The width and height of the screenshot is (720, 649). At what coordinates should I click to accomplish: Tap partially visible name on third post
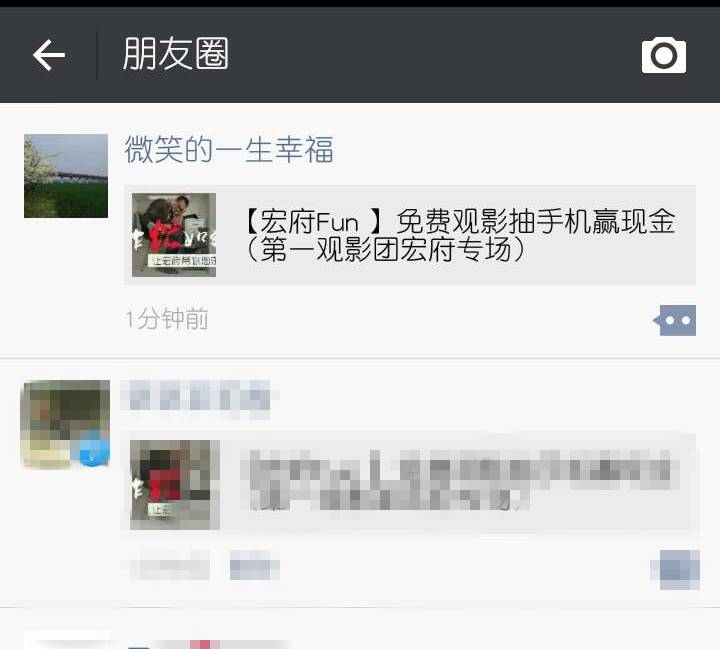207,644
